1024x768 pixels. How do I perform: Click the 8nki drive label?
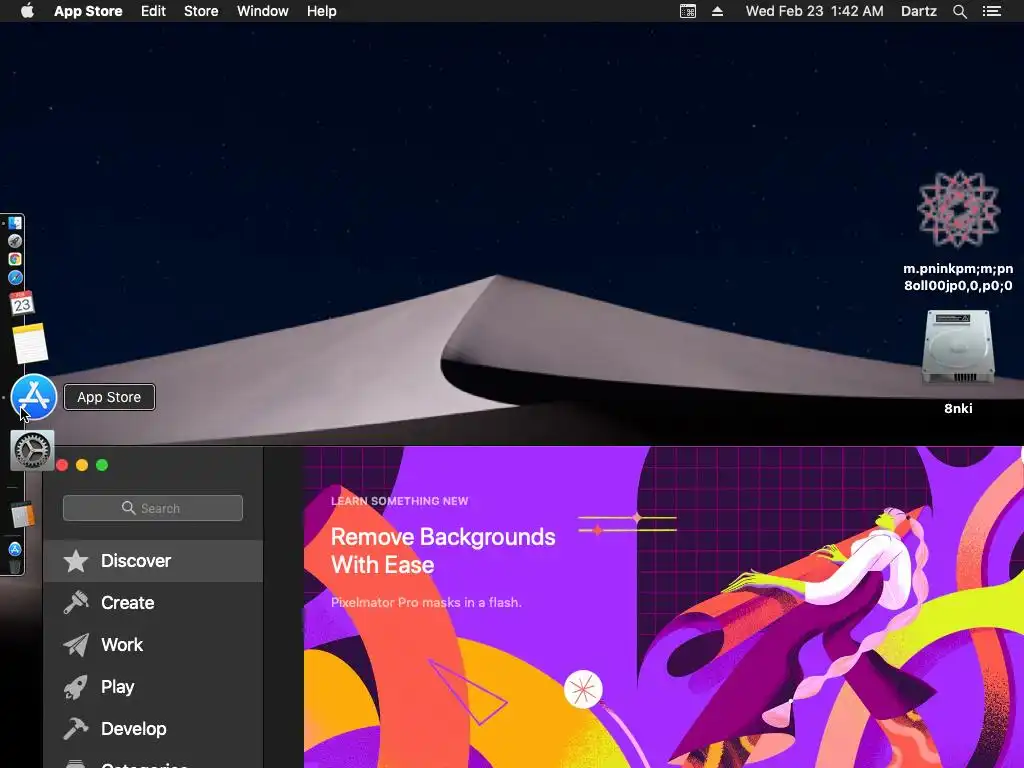958,409
